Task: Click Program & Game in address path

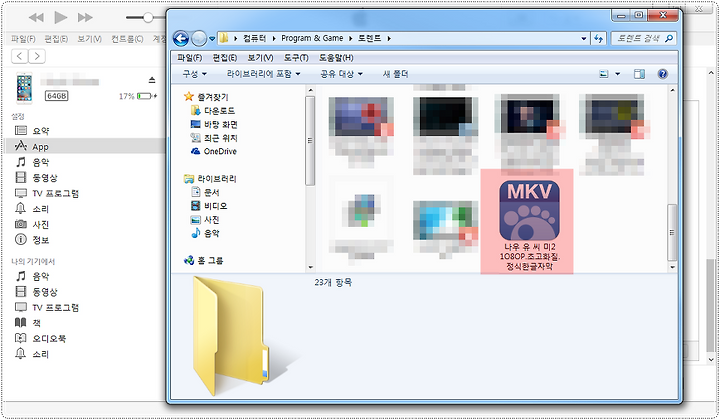Action: [x=312, y=39]
